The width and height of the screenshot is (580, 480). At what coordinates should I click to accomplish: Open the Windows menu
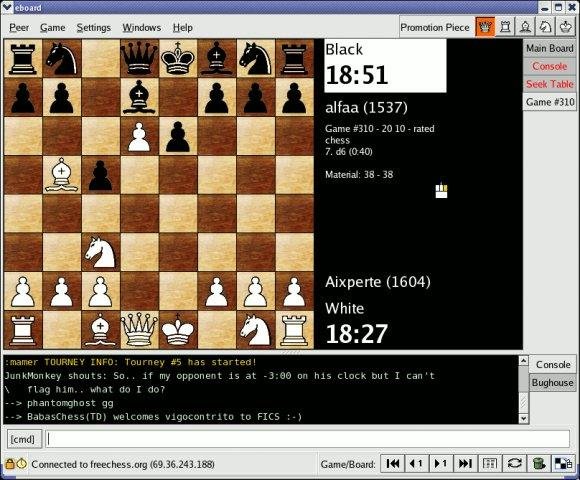pos(142,28)
